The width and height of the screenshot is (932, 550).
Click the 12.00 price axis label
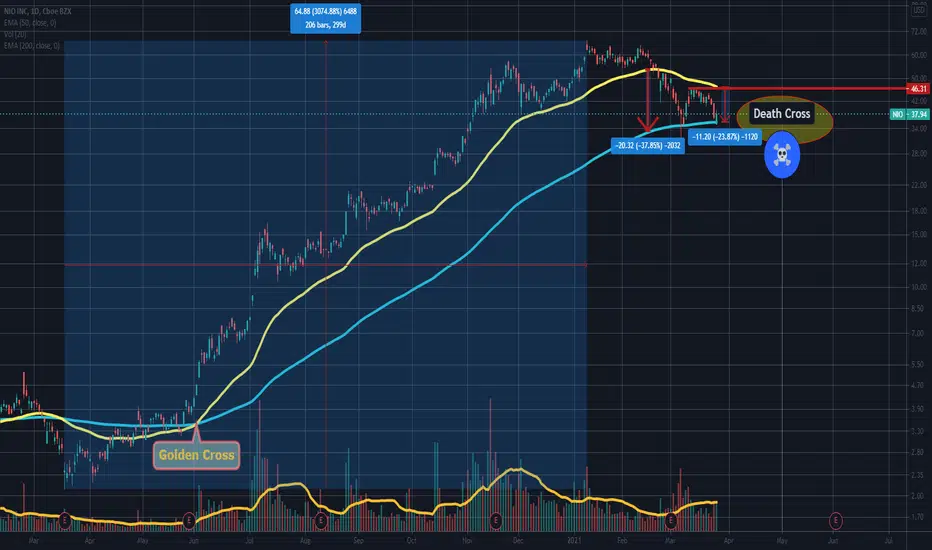click(x=919, y=263)
